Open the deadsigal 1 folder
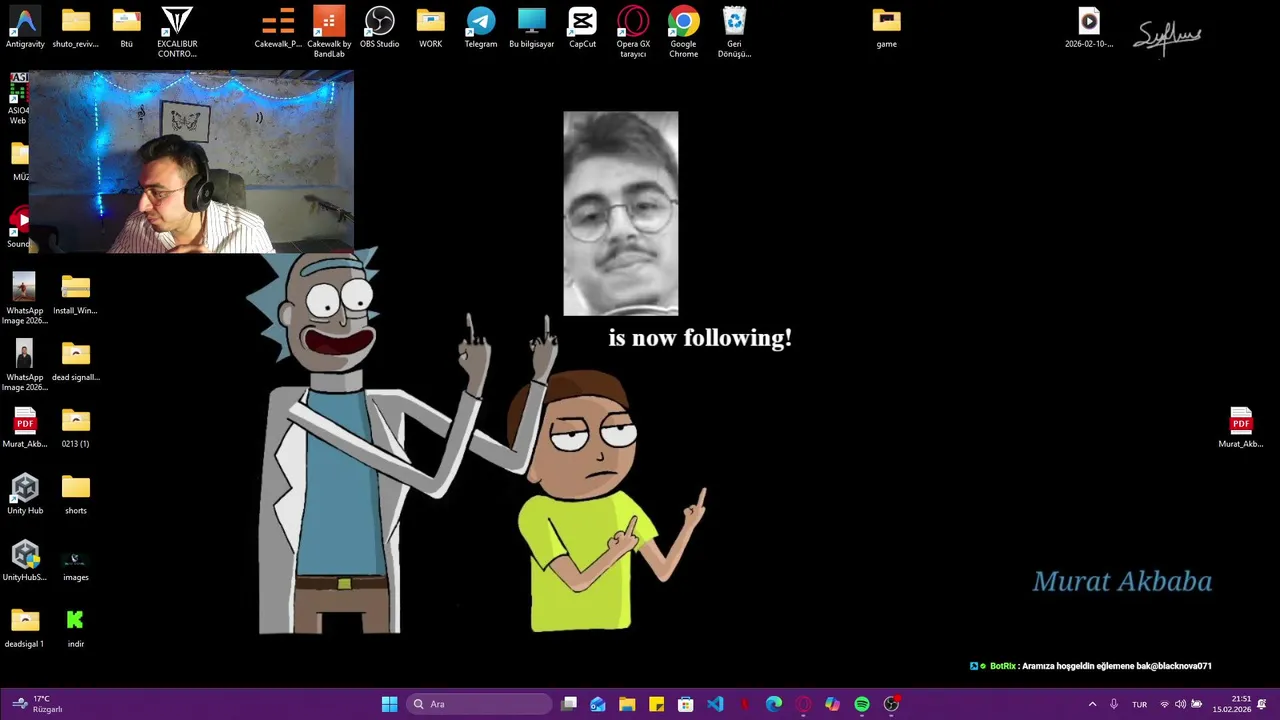This screenshot has width=1280, height=720. [25, 629]
